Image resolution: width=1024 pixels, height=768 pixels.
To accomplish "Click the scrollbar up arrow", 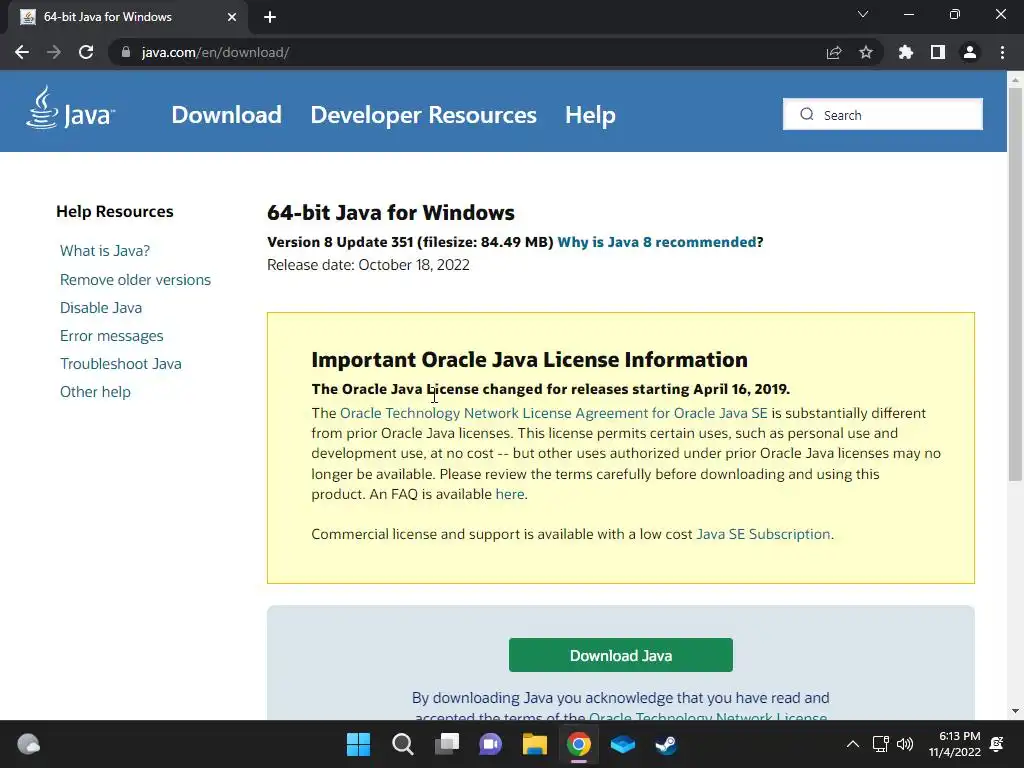I will (x=1015, y=80).
